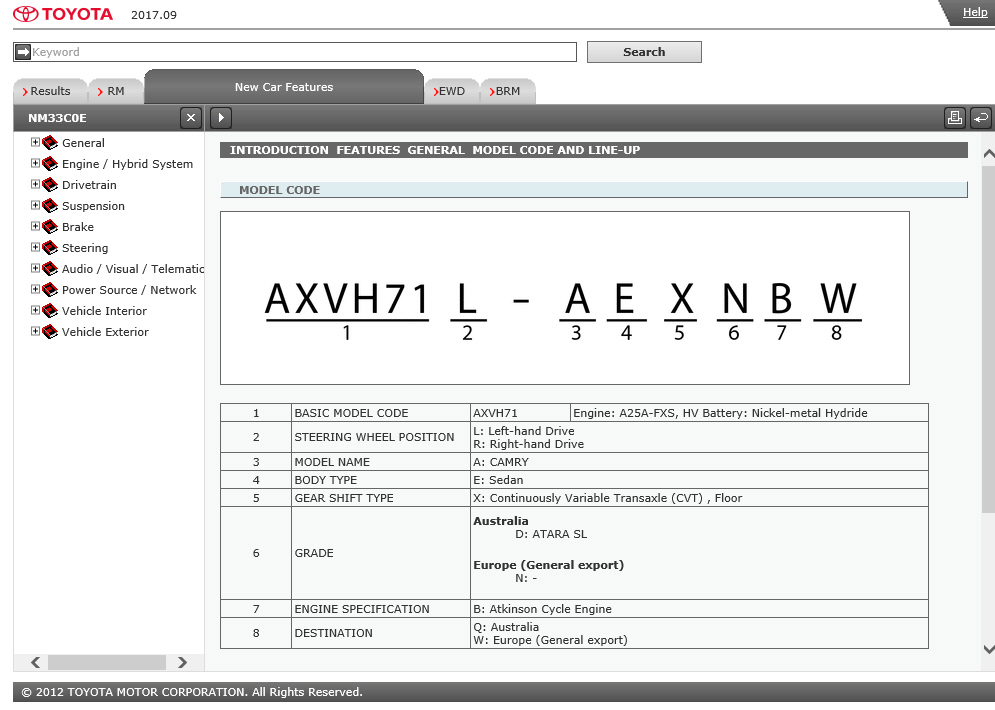The image size is (995, 710).
Task: Click the 'B: Atkinson Cycle Engine' cell
Action: click(x=699, y=609)
